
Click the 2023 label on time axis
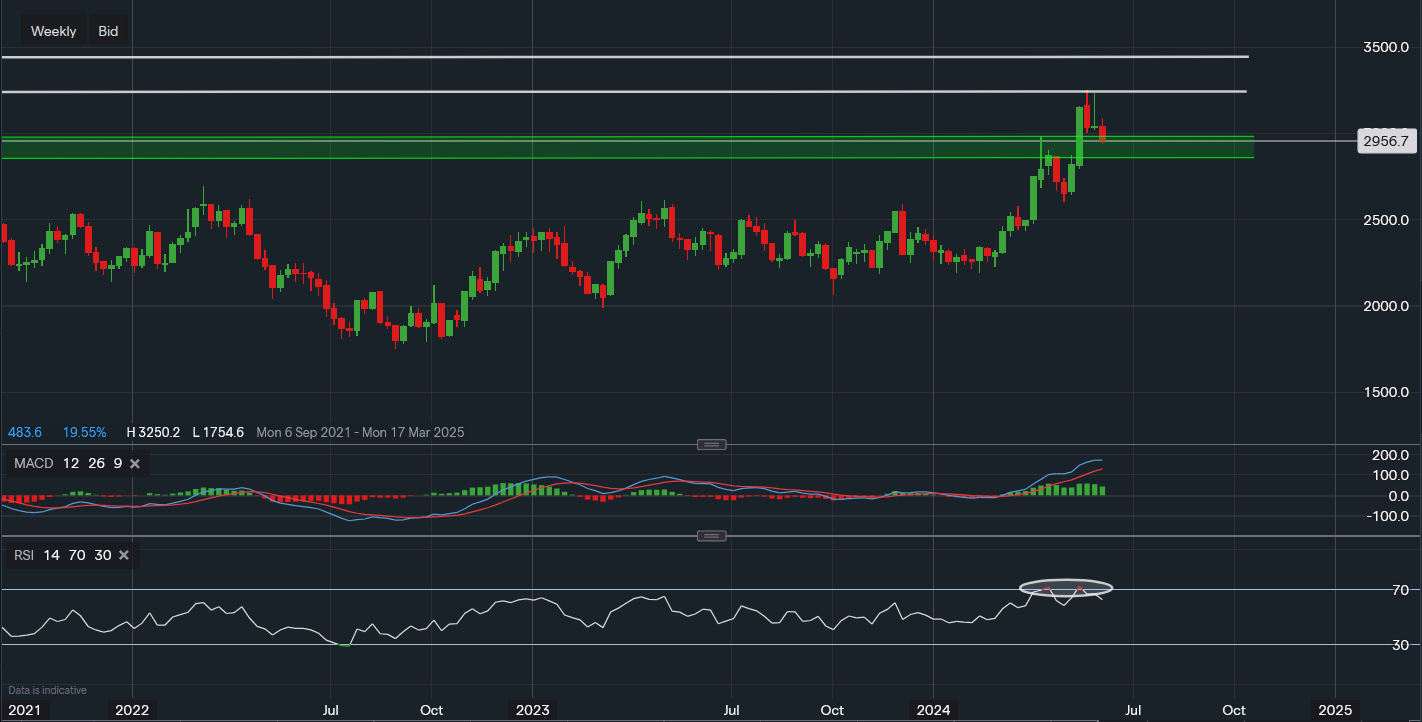[x=532, y=710]
